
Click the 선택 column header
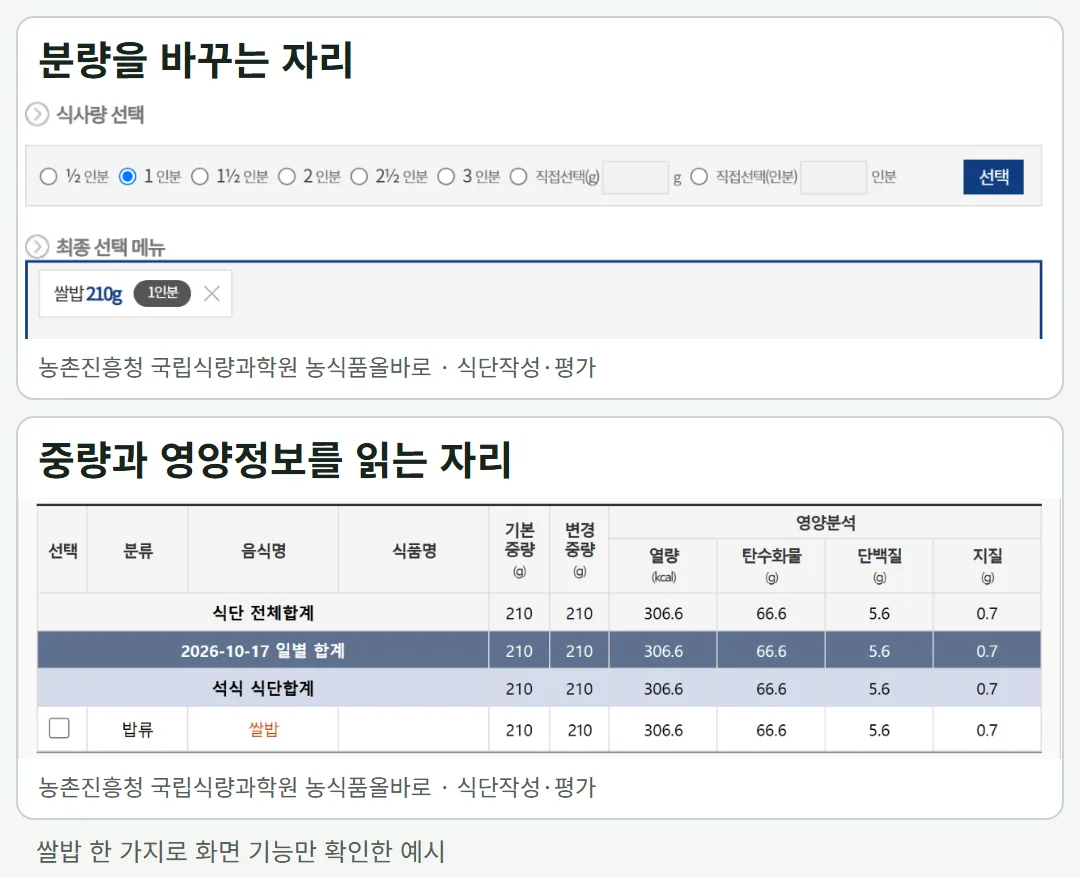point(62,550)
